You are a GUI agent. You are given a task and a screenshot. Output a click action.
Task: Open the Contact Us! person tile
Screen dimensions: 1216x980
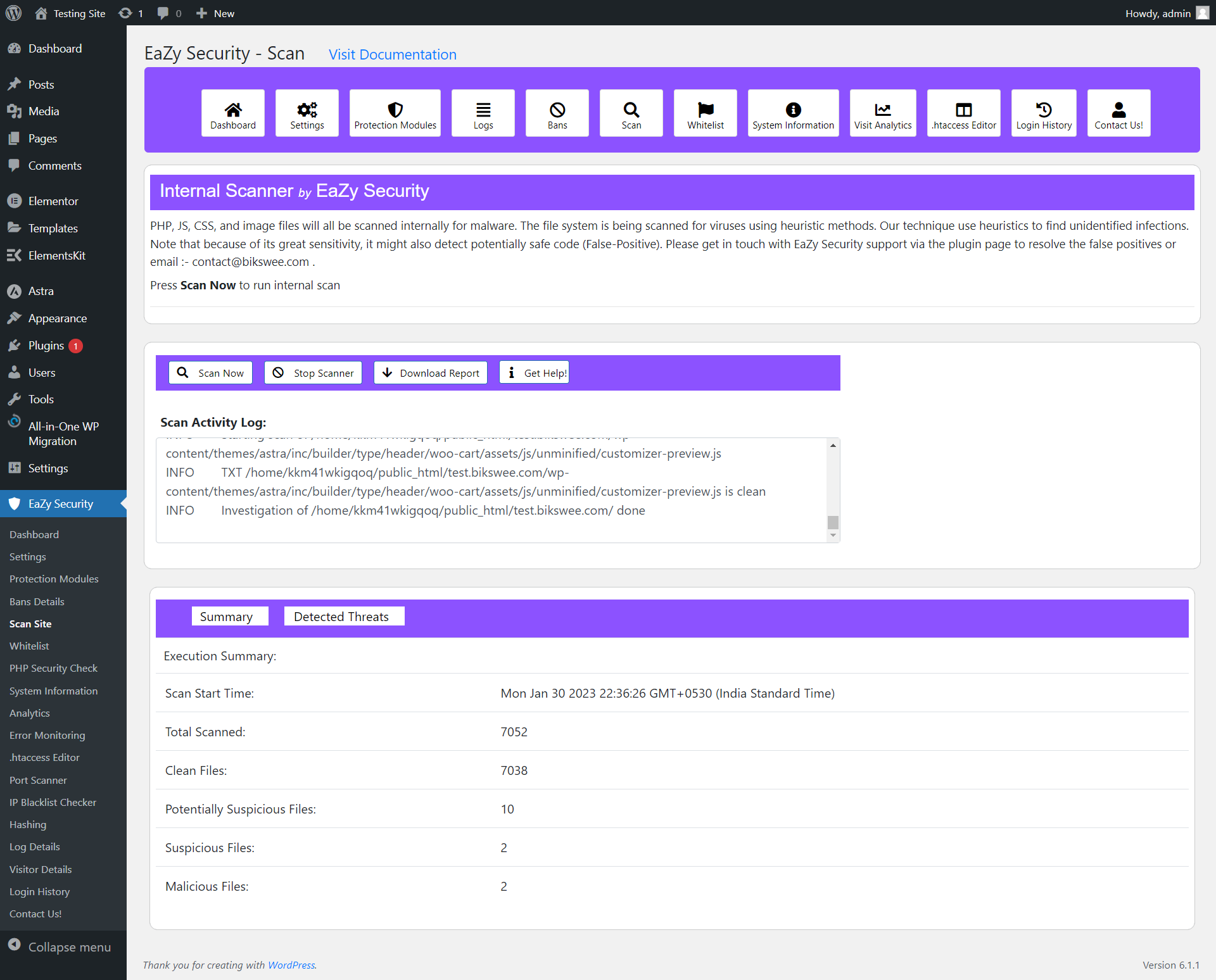click(x=1119, y=113)
